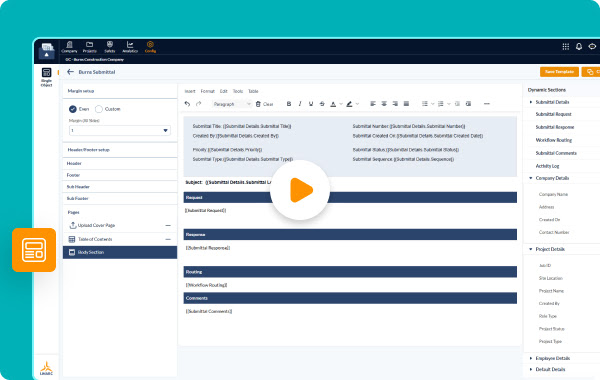Toggle underline formatting

[x=311, y=104]
